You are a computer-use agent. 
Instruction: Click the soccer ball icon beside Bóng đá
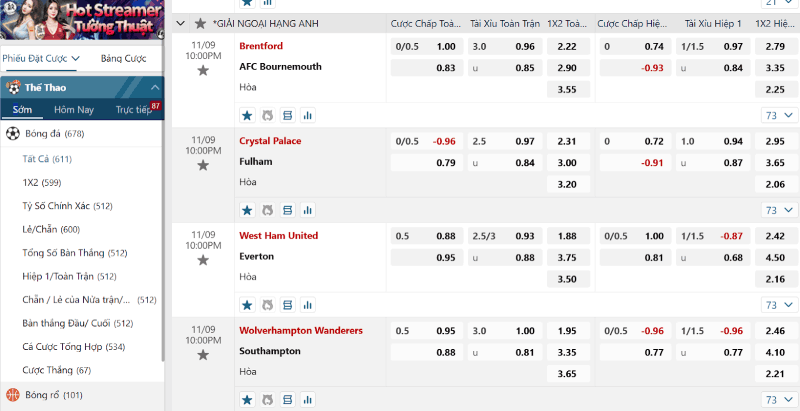tap(12, 134)
